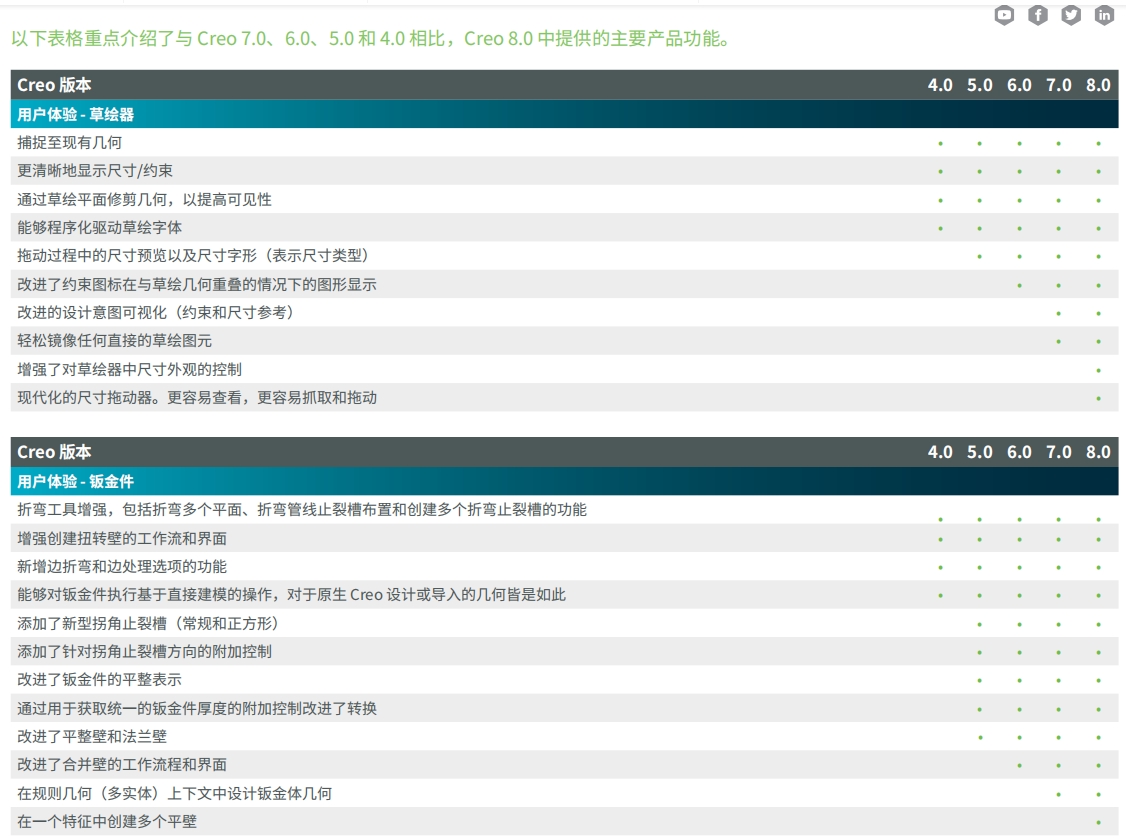
Task: Select the row 捕捉至现有几何
Action: tap(70, 143)
